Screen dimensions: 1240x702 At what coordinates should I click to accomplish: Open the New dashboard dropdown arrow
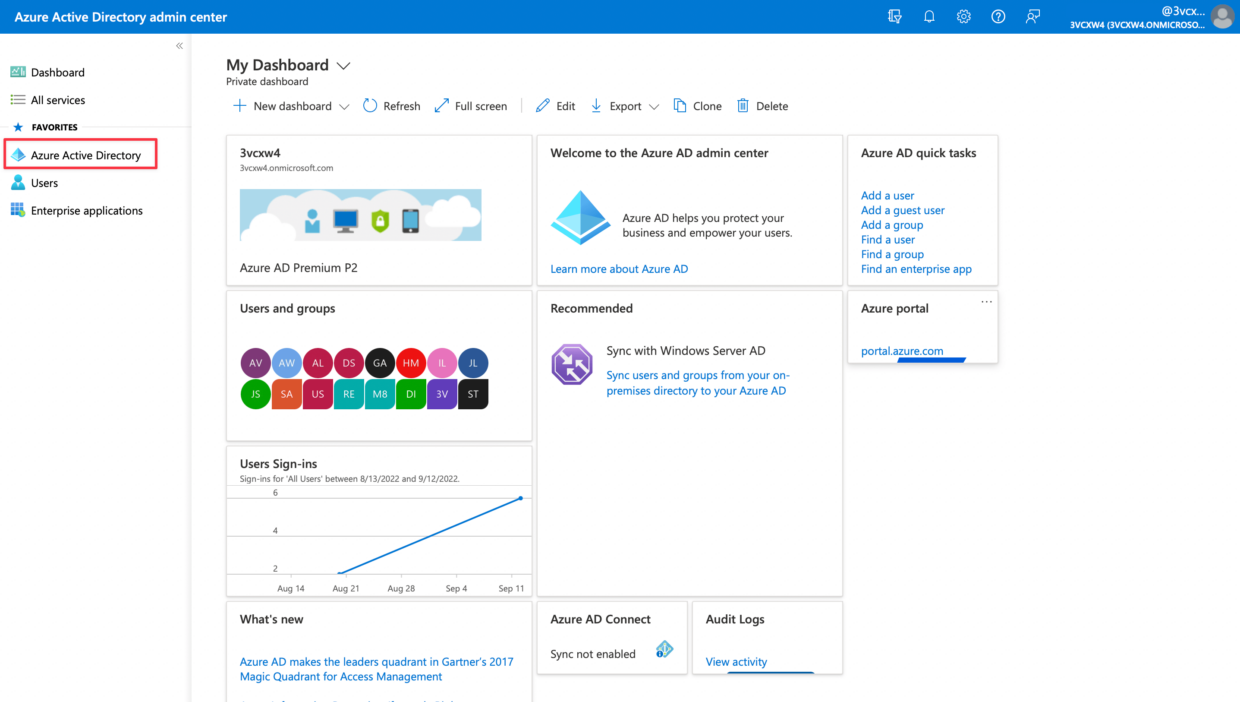click(x=345, y=105)
